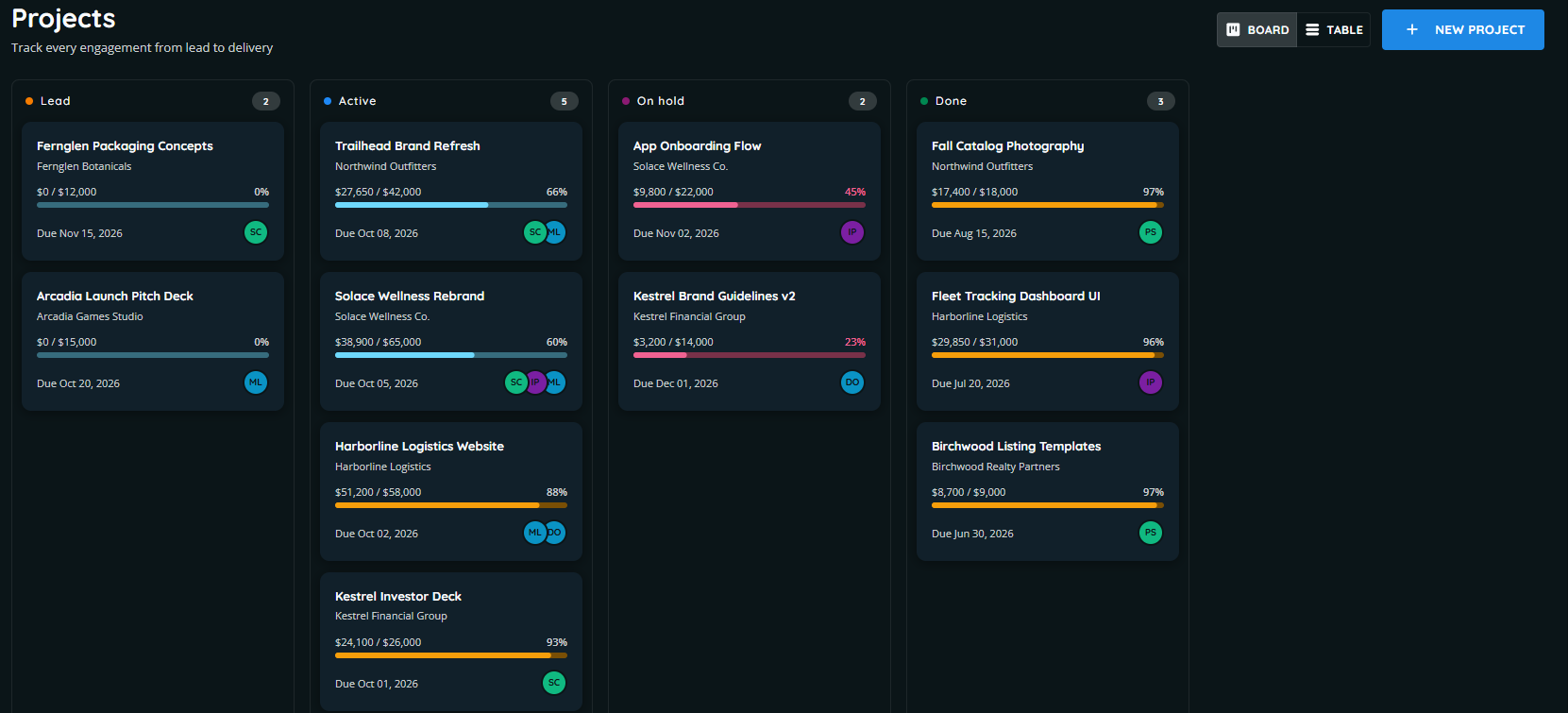The width and height of the screenshot is (1568, 713).
Task: Open the Trailhead Brand Refresh card
Action: pyautogui.click(x=451, y=191)
